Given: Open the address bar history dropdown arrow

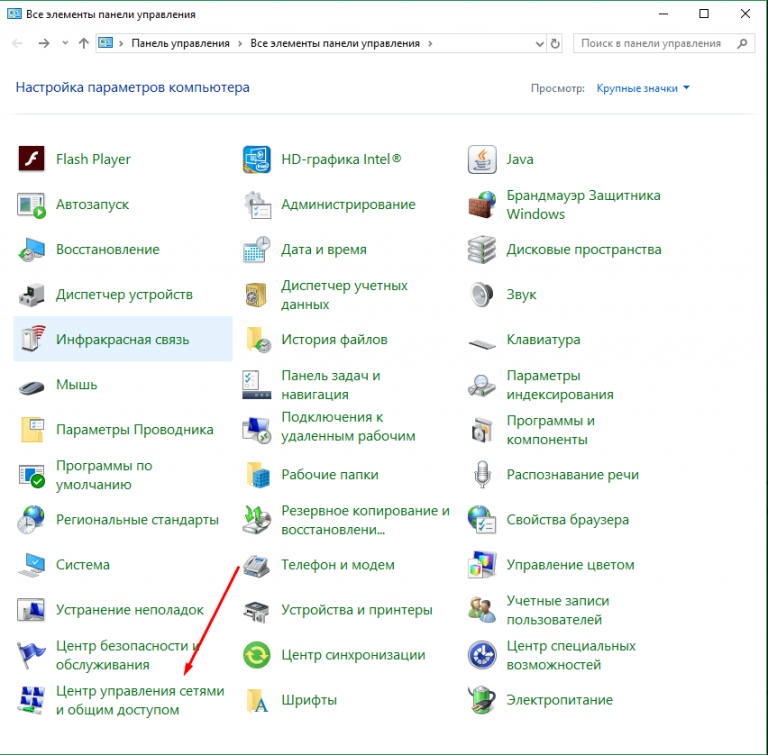Looking at the screenshot, I should tap(538, 44).
